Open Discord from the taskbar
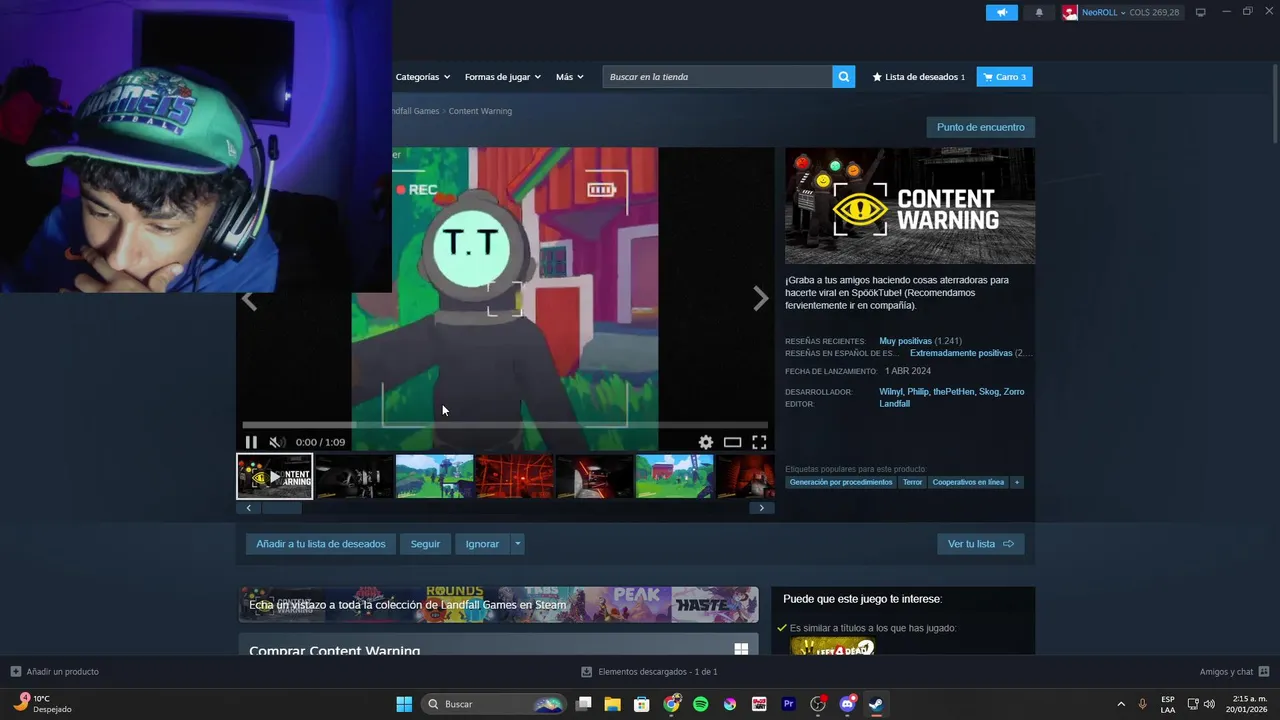 848,704
